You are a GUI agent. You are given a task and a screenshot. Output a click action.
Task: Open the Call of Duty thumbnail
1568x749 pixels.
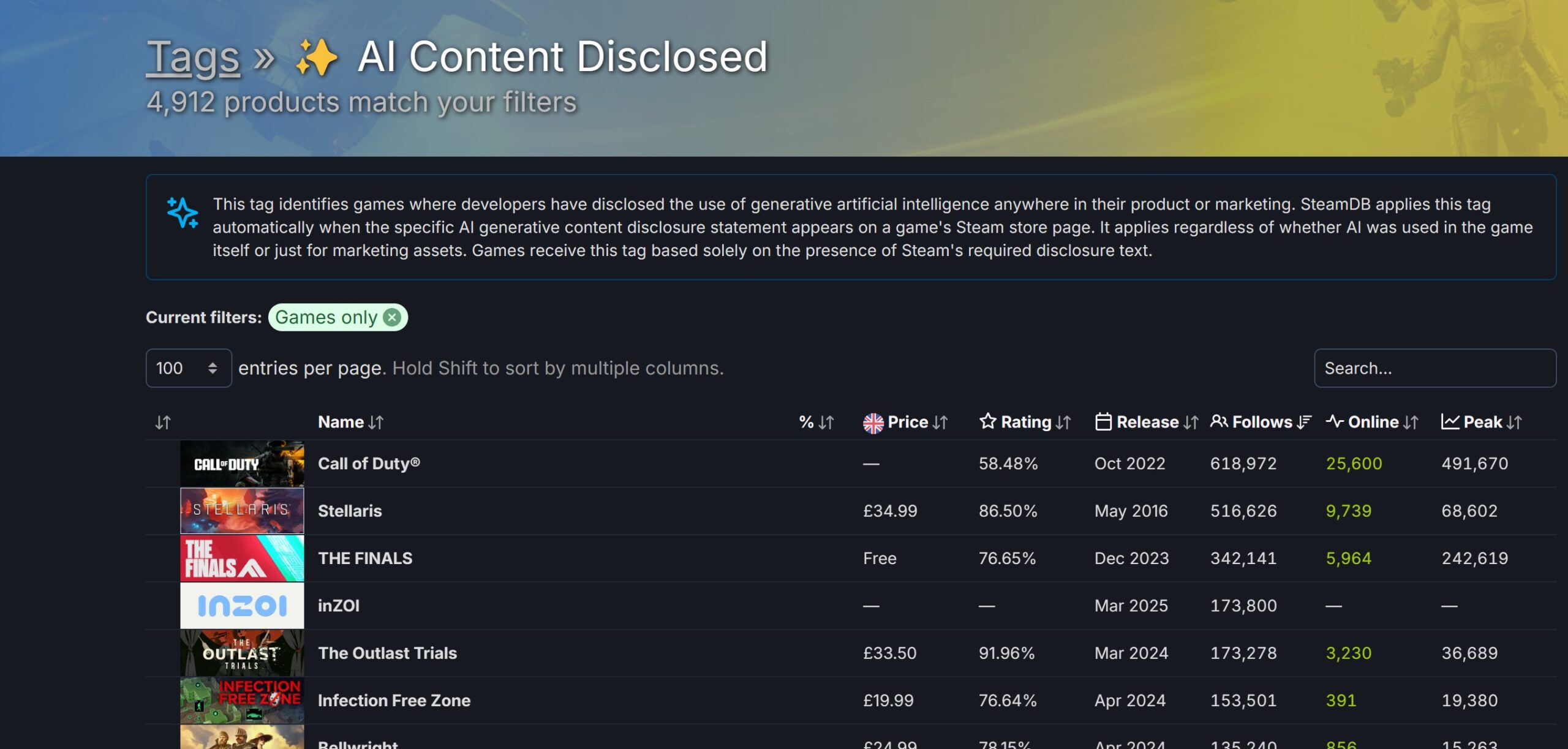[242, 464]
